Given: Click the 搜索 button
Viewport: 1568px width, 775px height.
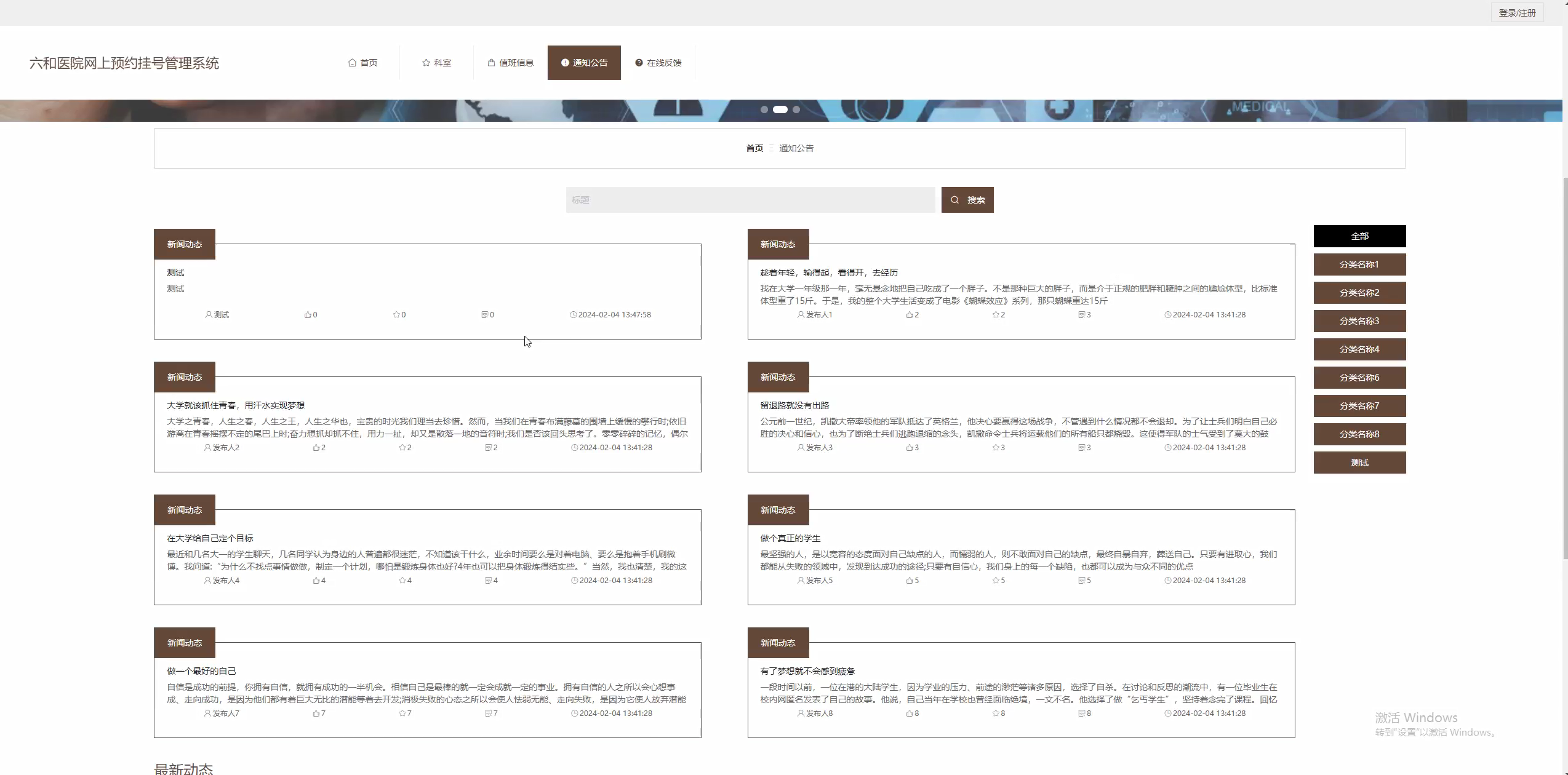Looking at the screenshot, I should (967, 200).
